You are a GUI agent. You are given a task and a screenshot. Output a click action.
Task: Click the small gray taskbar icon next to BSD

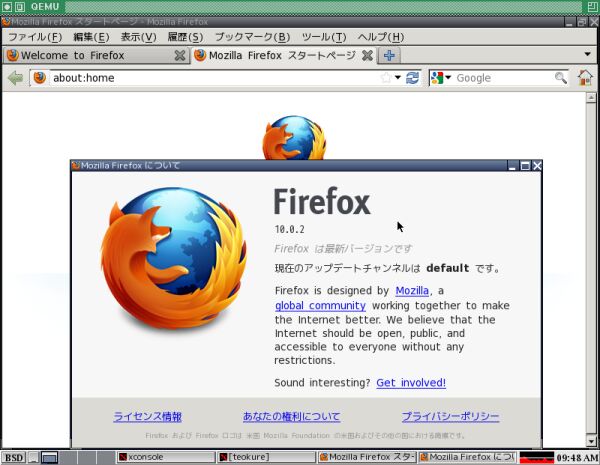[x=34, y=457]
